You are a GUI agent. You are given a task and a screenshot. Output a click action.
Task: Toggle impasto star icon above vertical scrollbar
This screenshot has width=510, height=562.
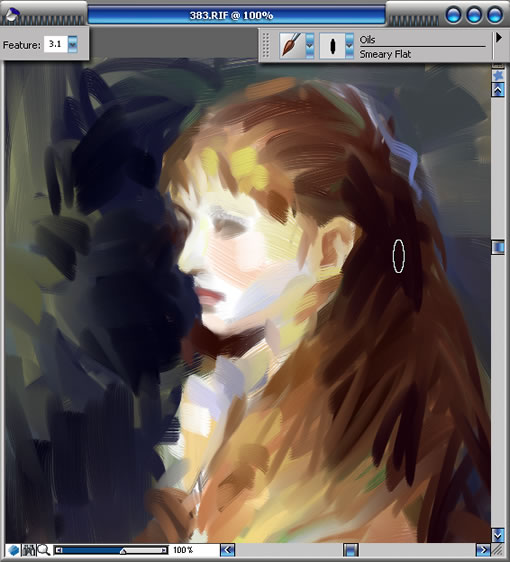498,76
